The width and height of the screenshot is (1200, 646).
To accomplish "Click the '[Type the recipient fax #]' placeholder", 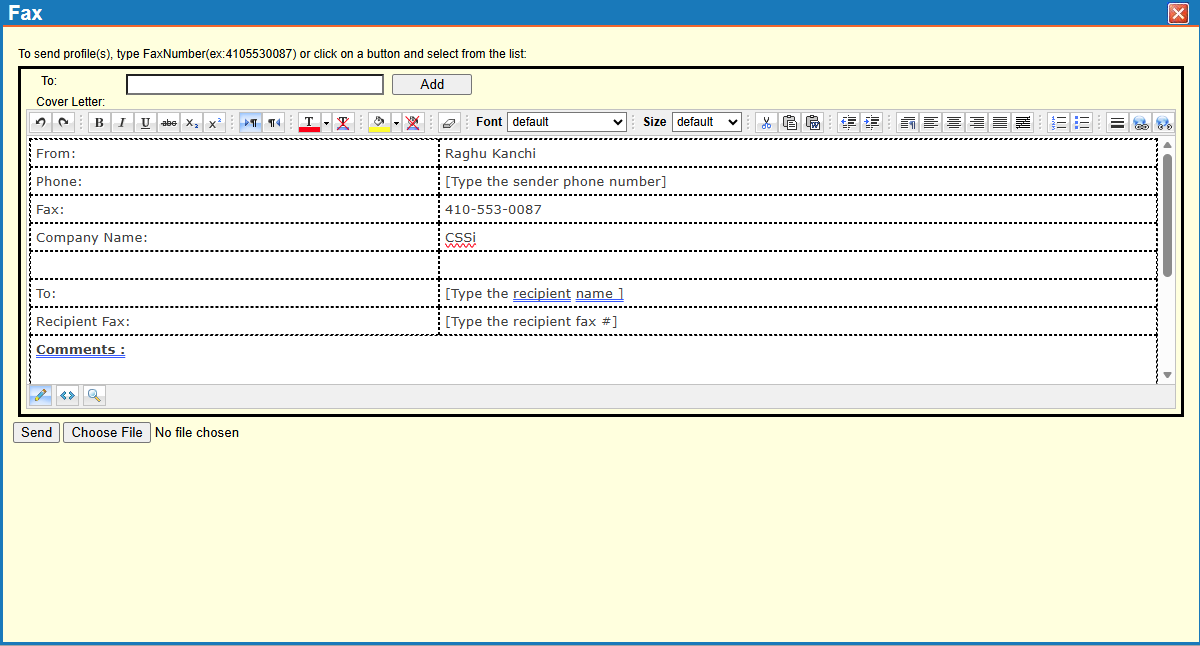I will point(531,321).
